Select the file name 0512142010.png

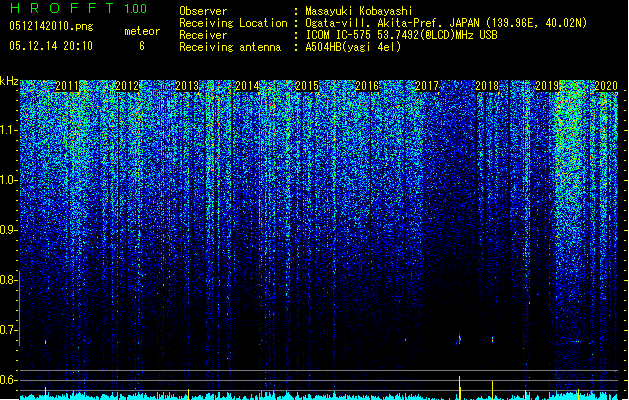tap(51, 26)
